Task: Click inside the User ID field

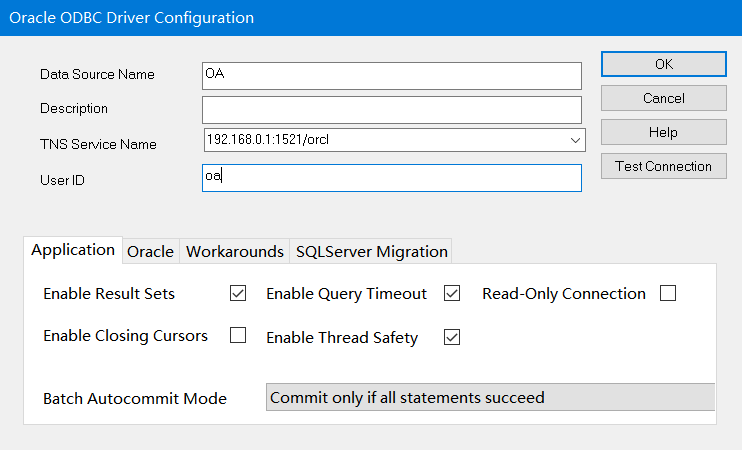Action: point(391,178)
